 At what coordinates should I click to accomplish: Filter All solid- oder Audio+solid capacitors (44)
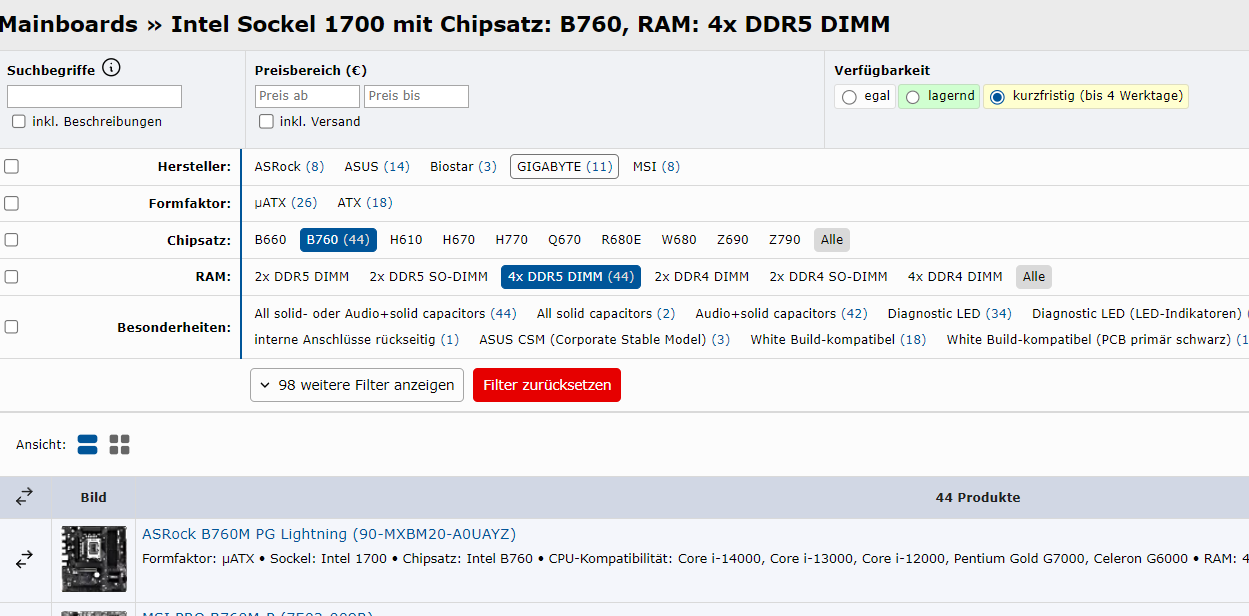[x=386, y=314]
